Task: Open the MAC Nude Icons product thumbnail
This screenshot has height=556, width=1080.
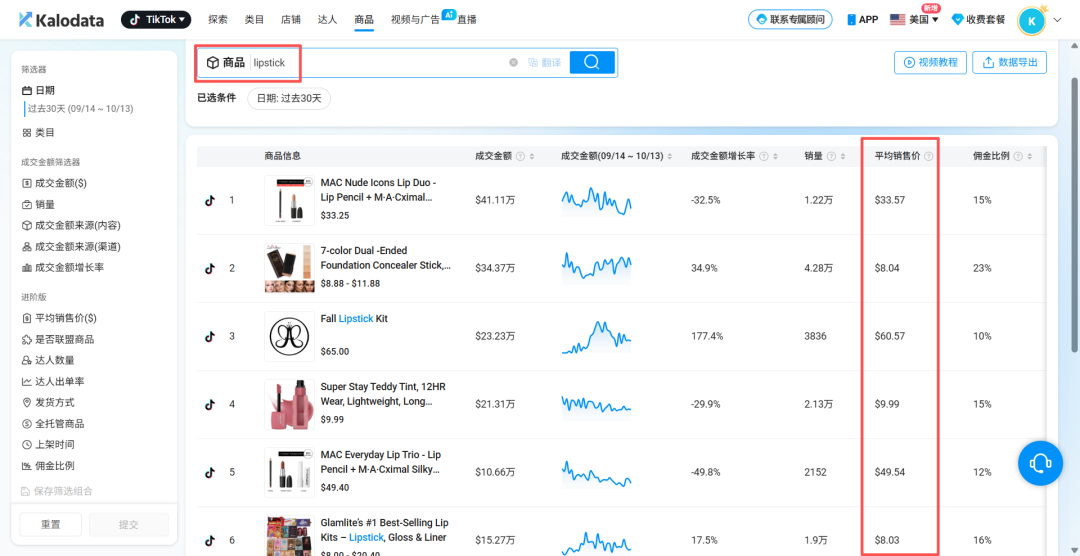Action: [x=289, y=200]
